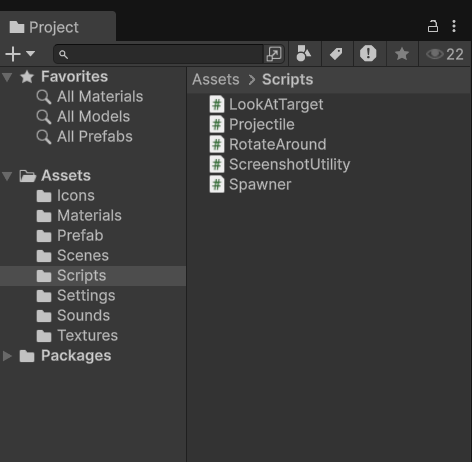Go to Assets in the breadcrumb

(216, 80)
